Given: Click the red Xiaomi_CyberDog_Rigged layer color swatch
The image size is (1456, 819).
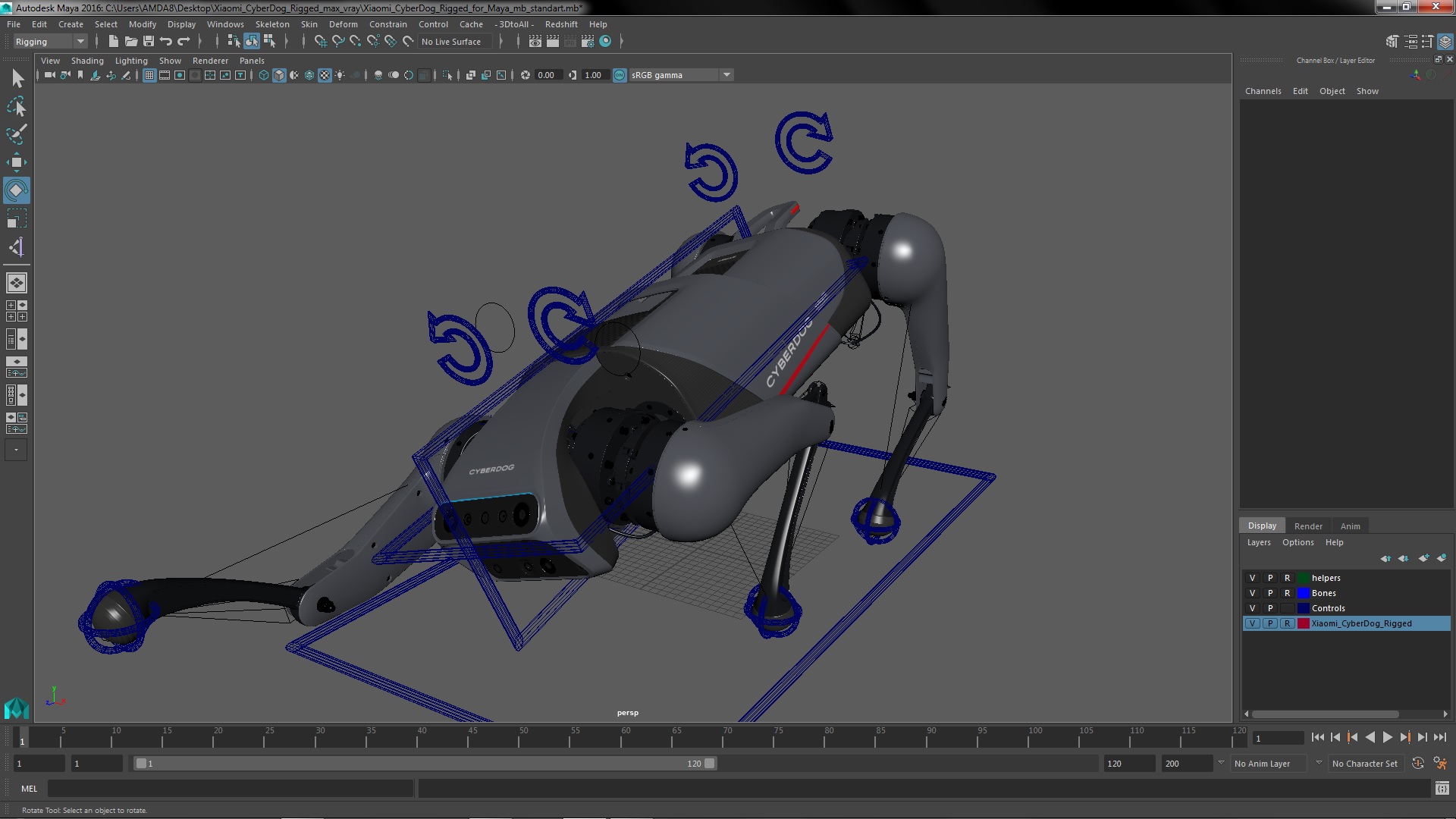Looking at the screenshot, I should click(x=1304, y=623).
